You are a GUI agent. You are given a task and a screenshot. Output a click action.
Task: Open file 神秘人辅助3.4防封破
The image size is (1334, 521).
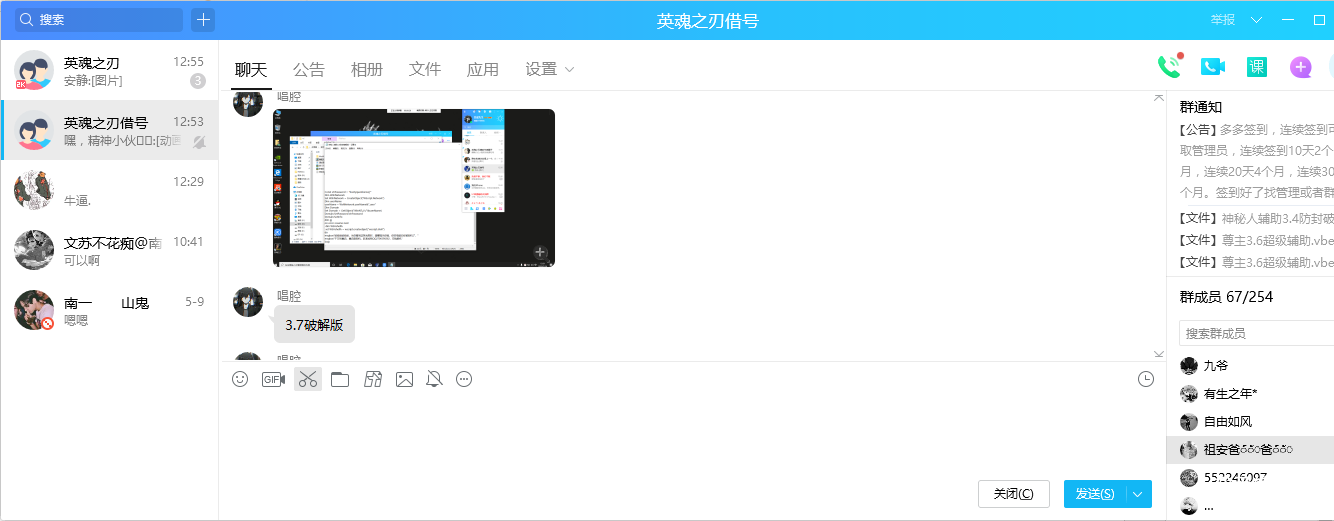(1256, 218)
